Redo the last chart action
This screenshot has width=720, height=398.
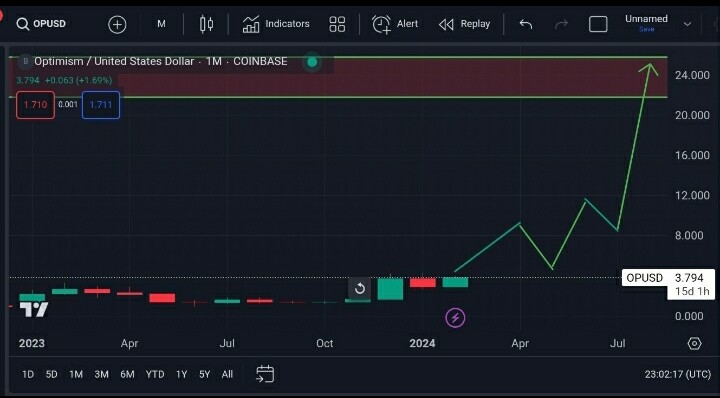click(561, 24)
